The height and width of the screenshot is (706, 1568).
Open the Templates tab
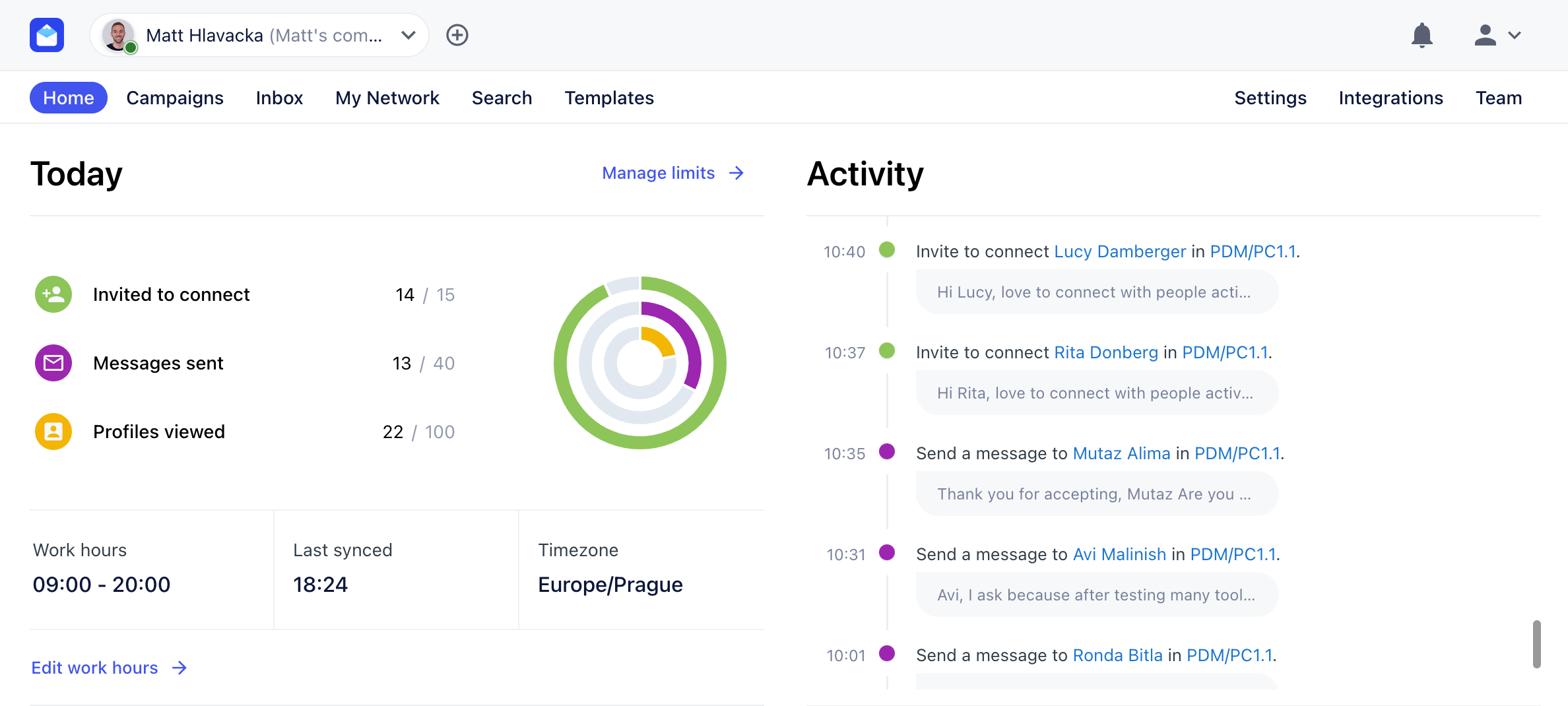(609, 98)
